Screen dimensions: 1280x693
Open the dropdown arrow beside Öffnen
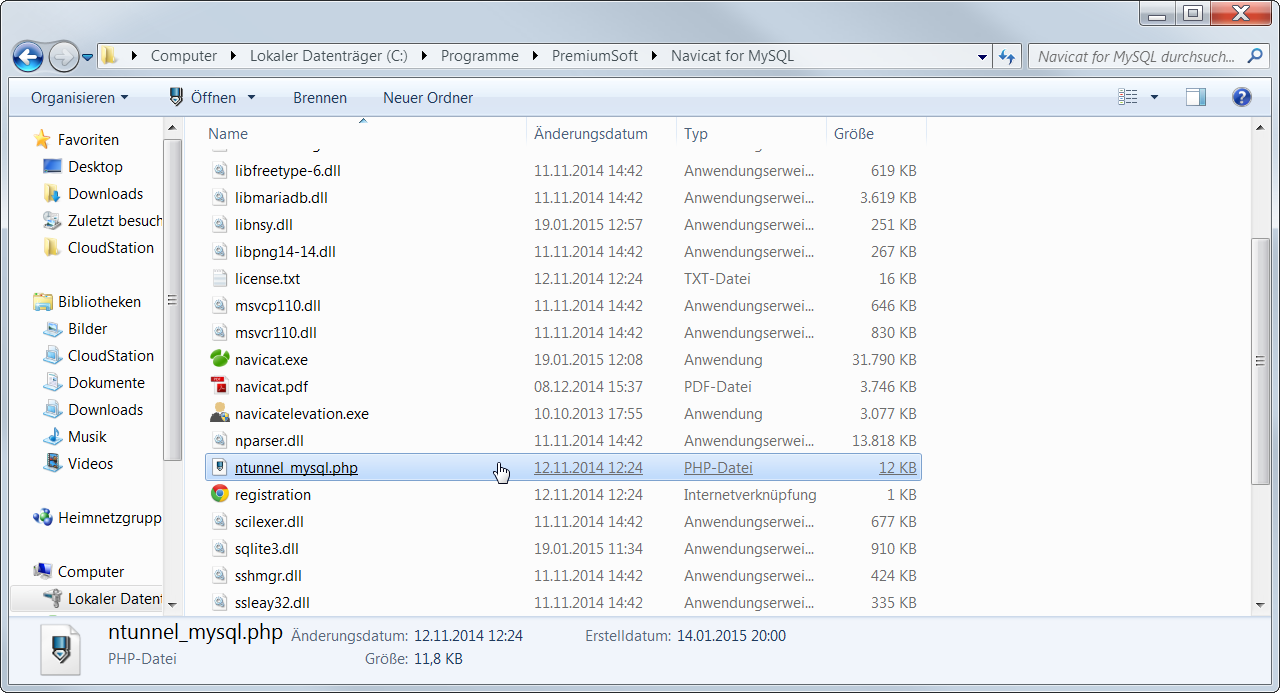pyautogui.click(x=251, y=97)
